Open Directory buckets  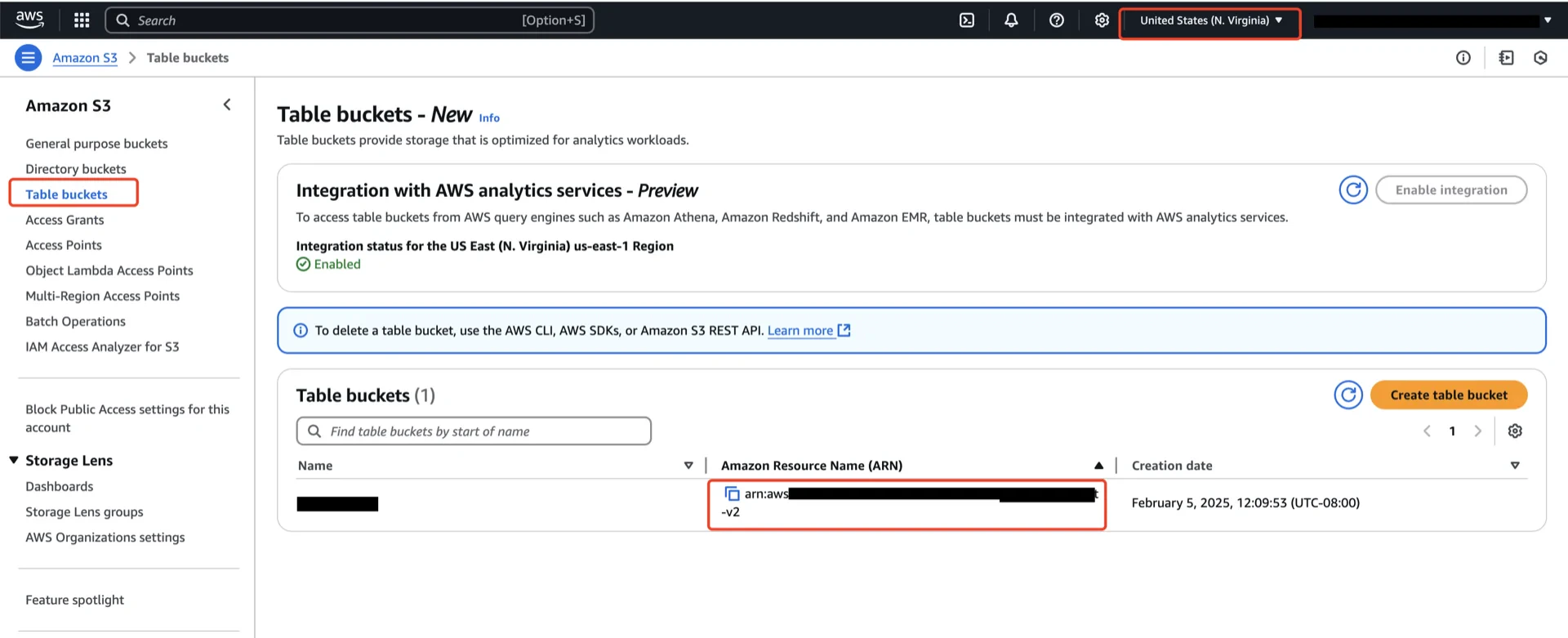coord(76,169)
